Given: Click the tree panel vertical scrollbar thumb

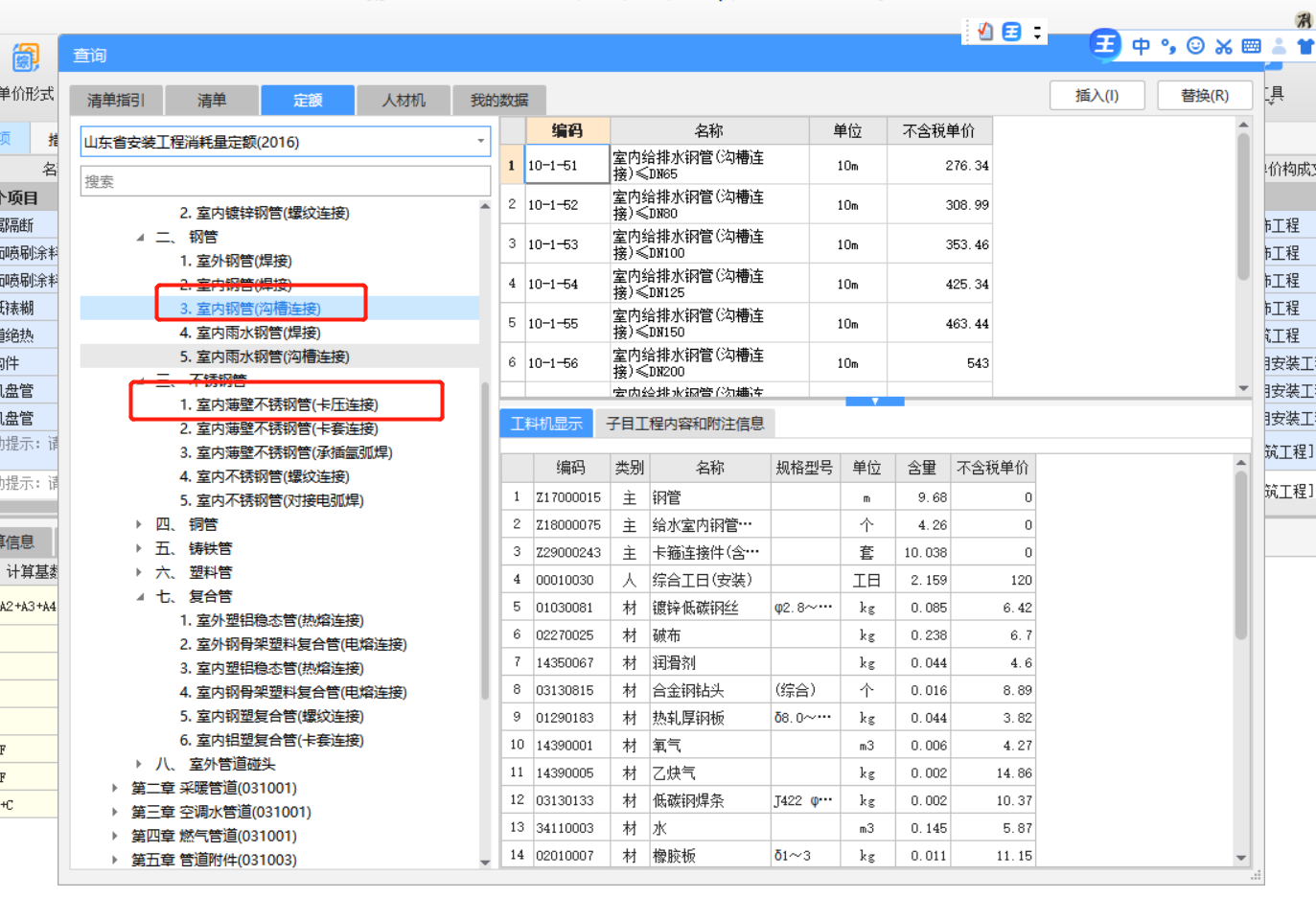Looking at the screenshot, I should point(485,541).
